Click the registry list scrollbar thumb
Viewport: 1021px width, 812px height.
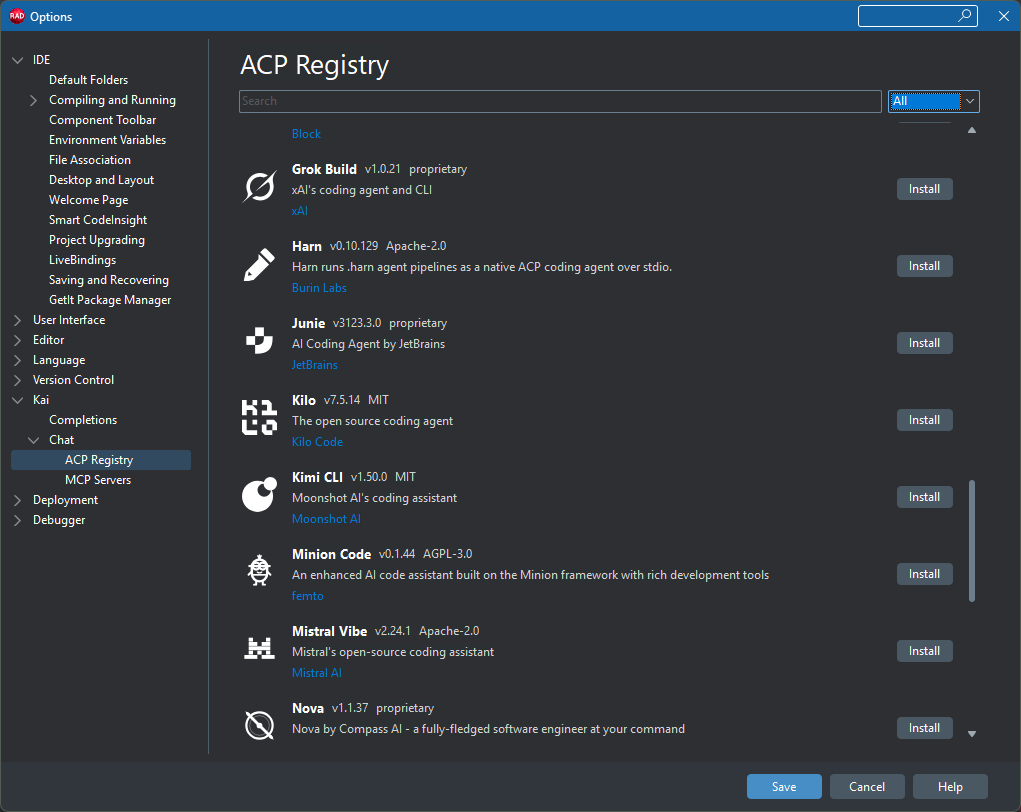(x=972, y=541)
